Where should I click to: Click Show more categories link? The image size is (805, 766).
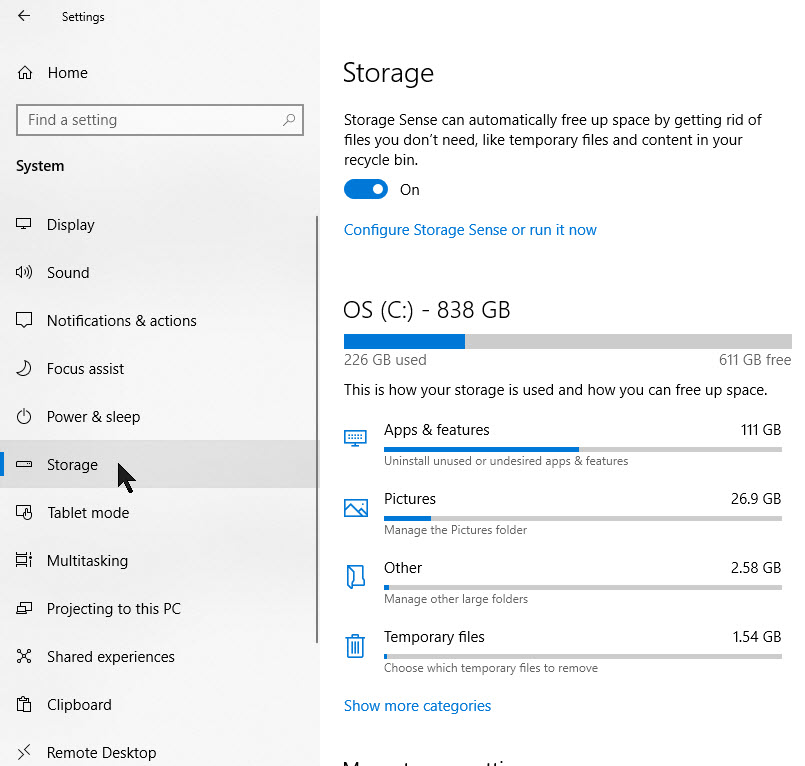[417, 706]
